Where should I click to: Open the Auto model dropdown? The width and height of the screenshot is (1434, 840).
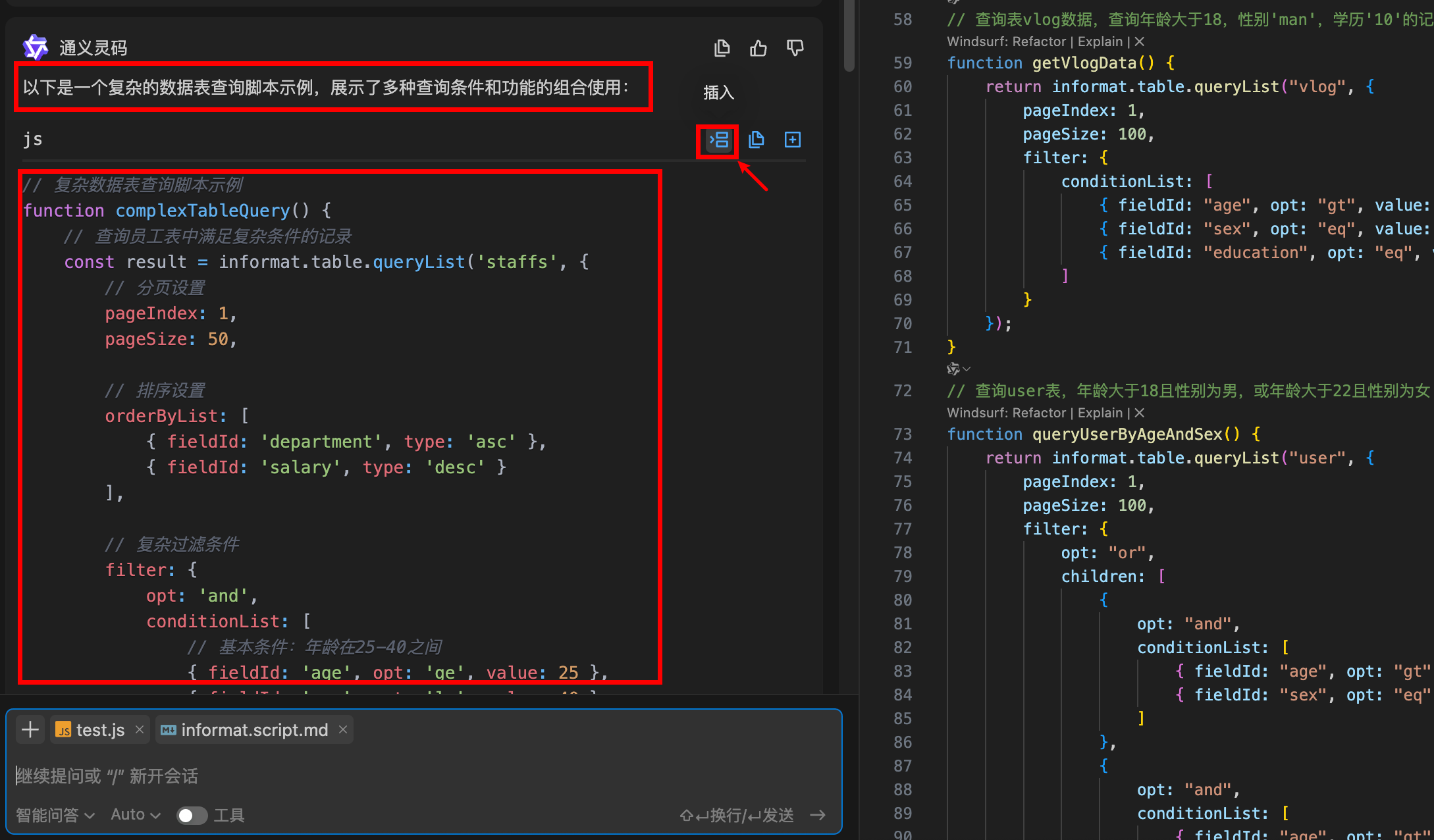(x=136, y=815)
